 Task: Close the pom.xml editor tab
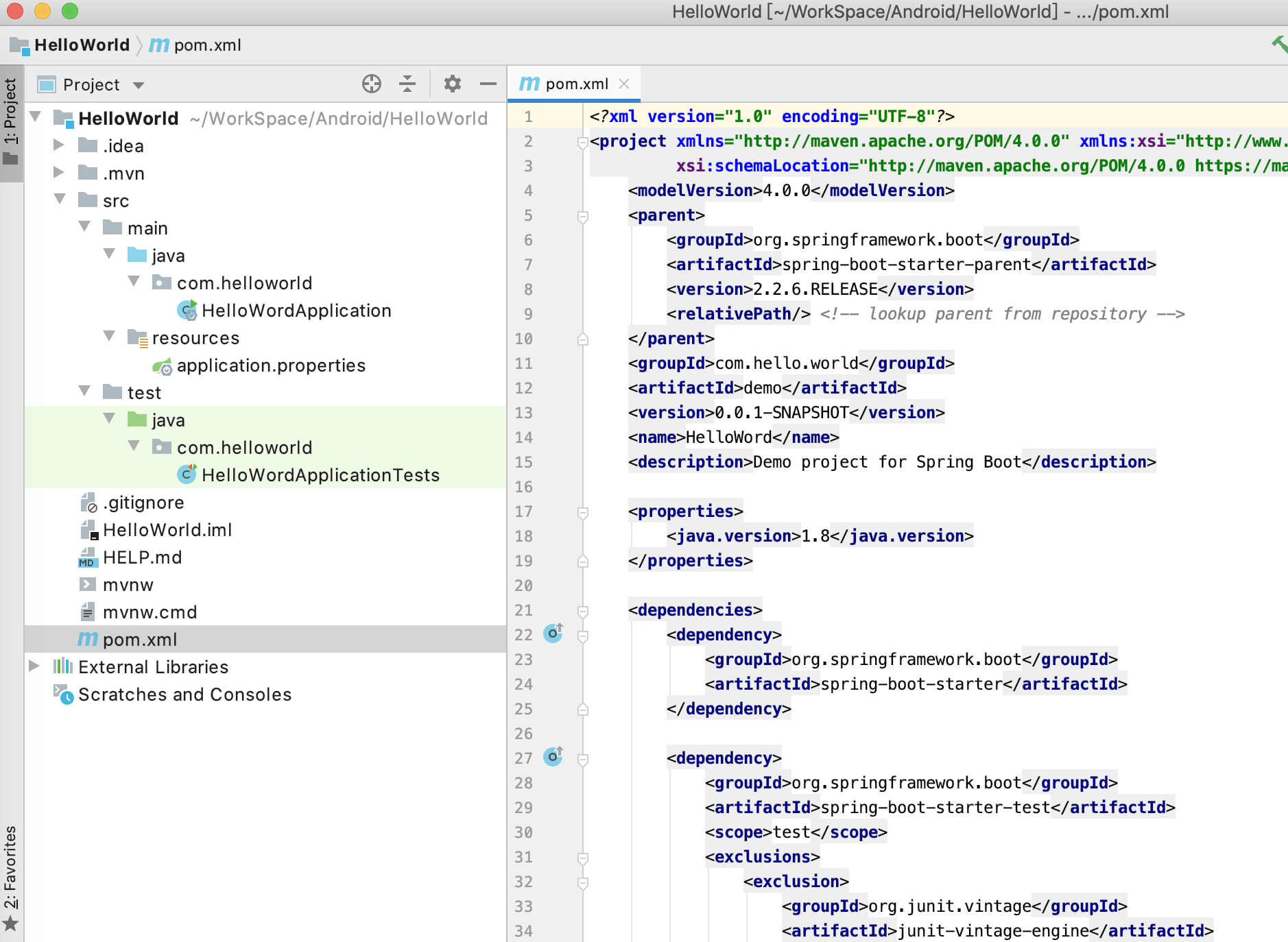click(x=624, y=84)
